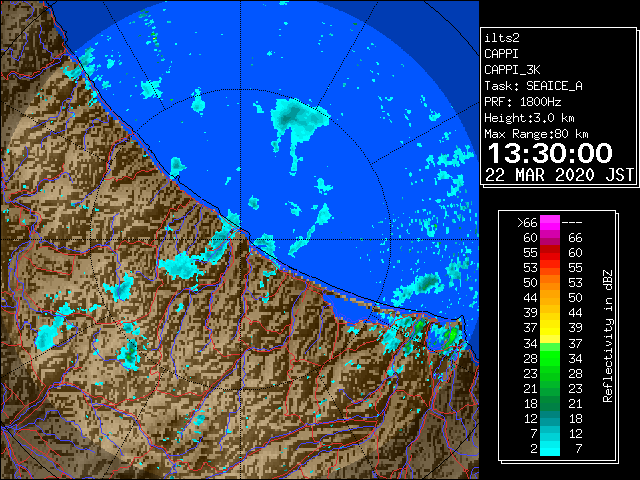The image size is (640, 480).
Task: Click the red 55–60 dBZ swatch
Action: [550, 253]
